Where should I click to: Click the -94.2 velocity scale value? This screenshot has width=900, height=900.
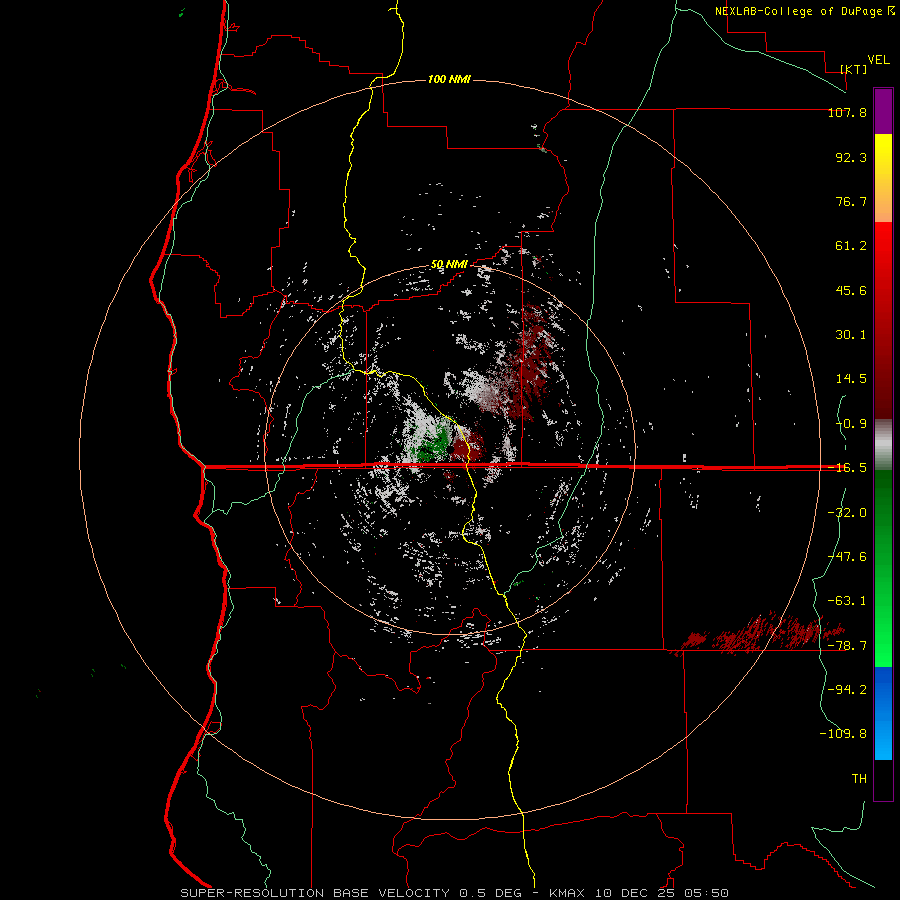pos(847,690)
